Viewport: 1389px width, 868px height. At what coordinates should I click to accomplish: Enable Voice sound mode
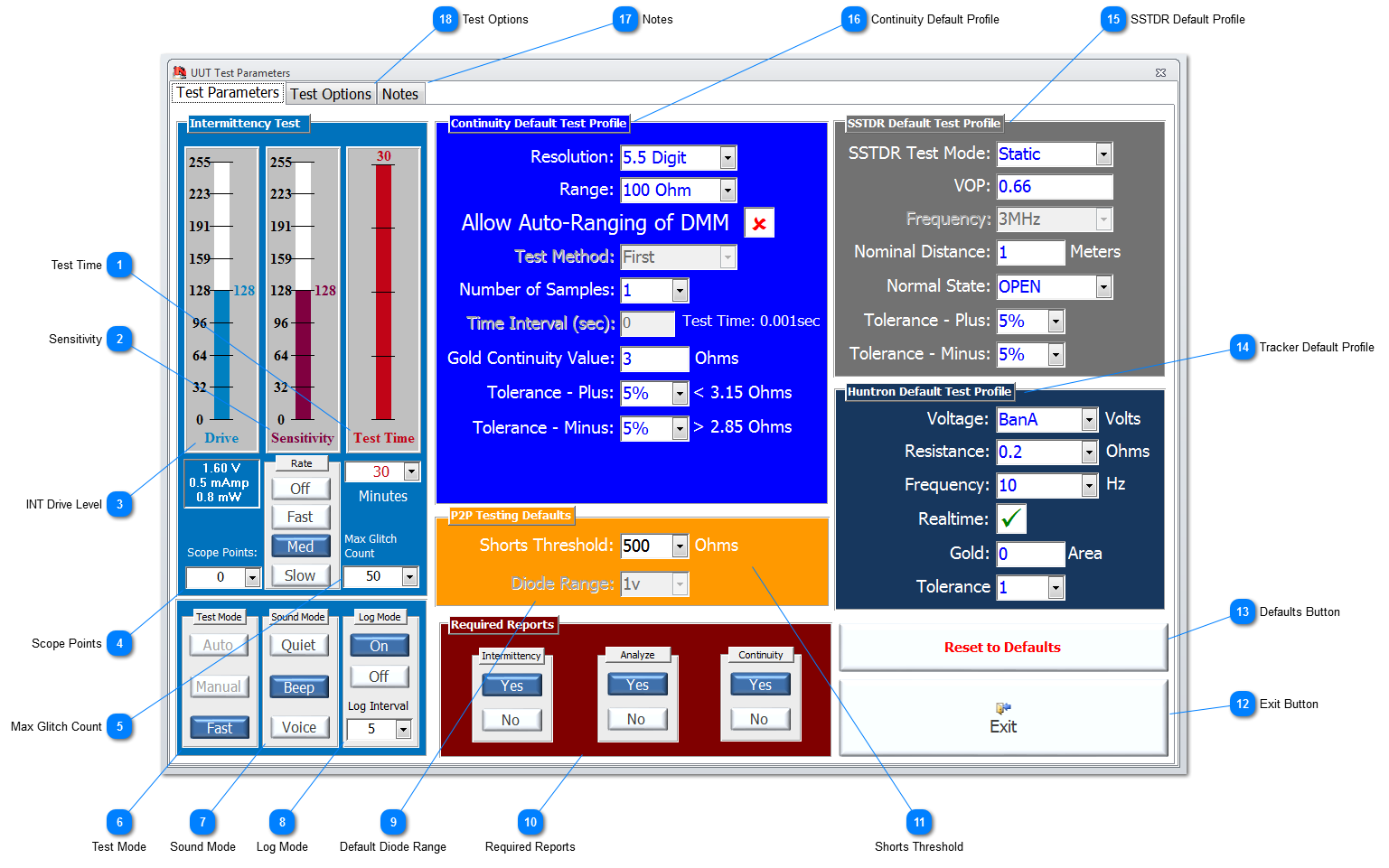(299, 726)
